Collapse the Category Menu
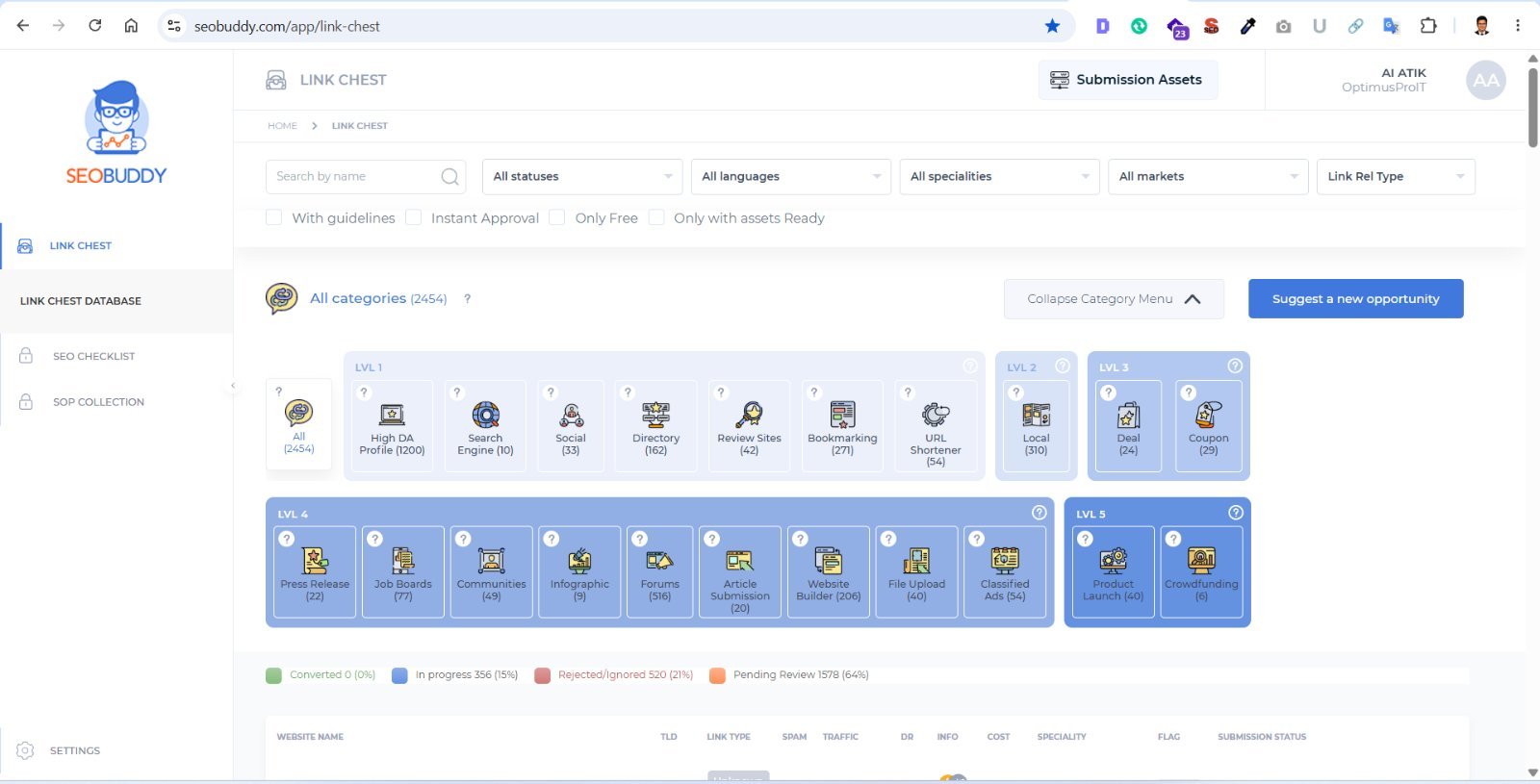Screen dimensions: 1540x784 click(1114, 299)
